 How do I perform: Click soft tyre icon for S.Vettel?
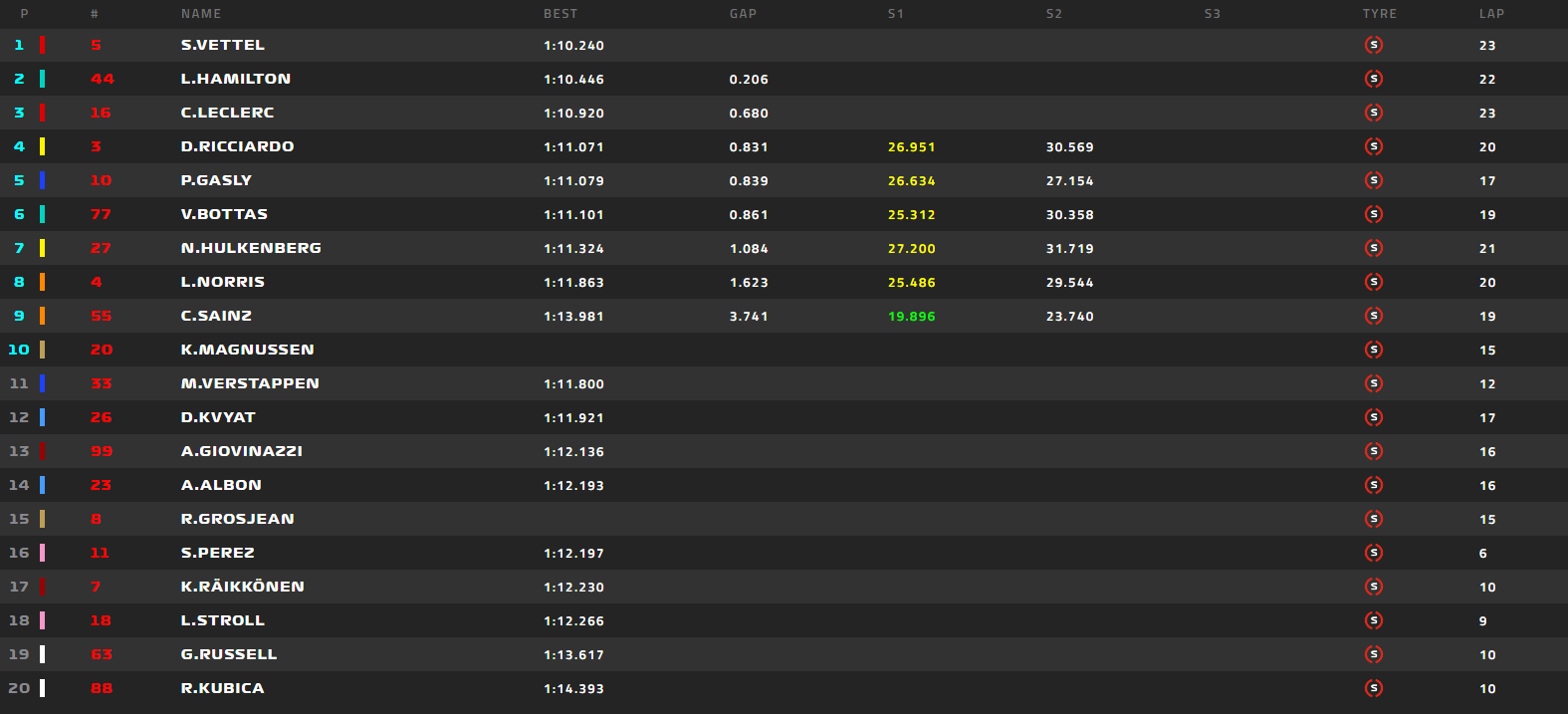(x=1374, y=45)
